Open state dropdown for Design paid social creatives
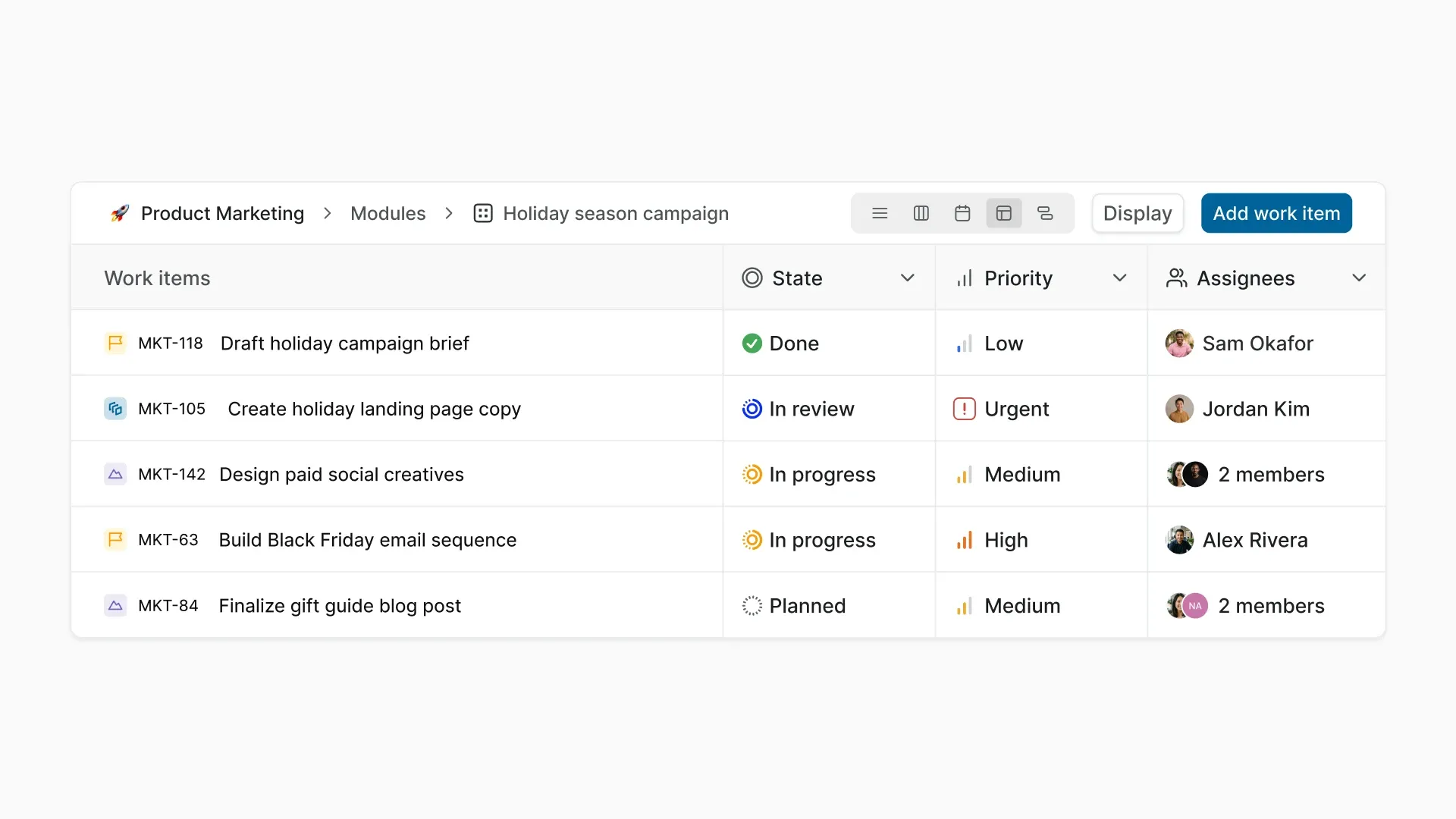This screenshot has width=1456, height=819. (x=829, y=475)
